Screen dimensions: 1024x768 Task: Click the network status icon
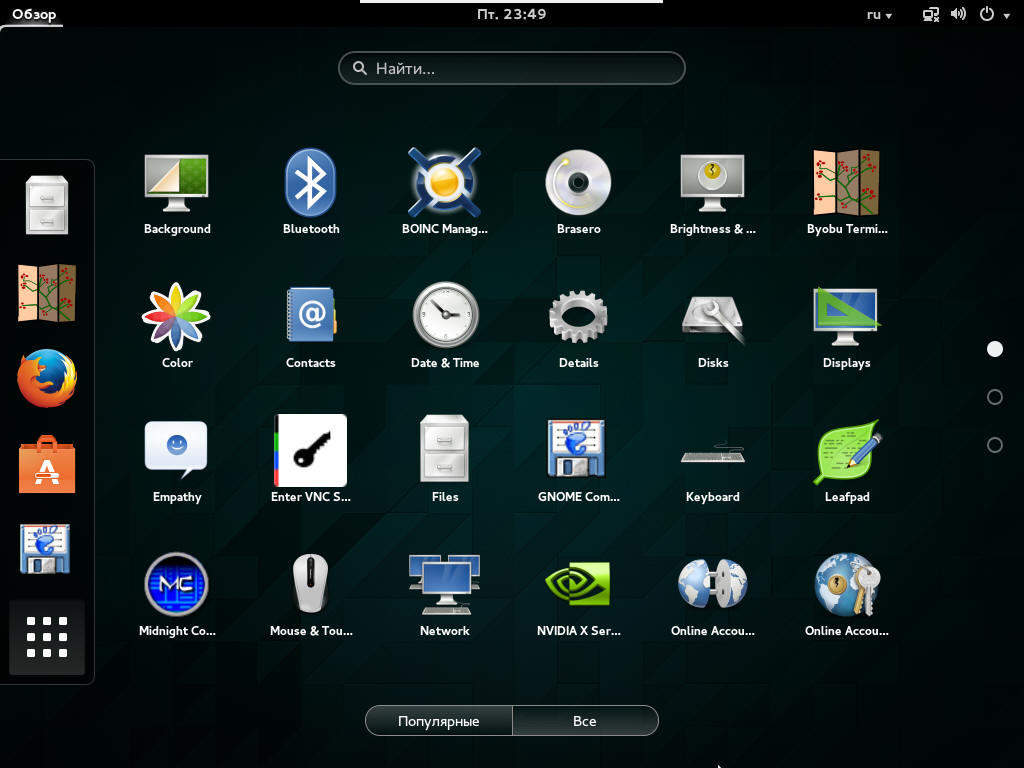[931, 14]
